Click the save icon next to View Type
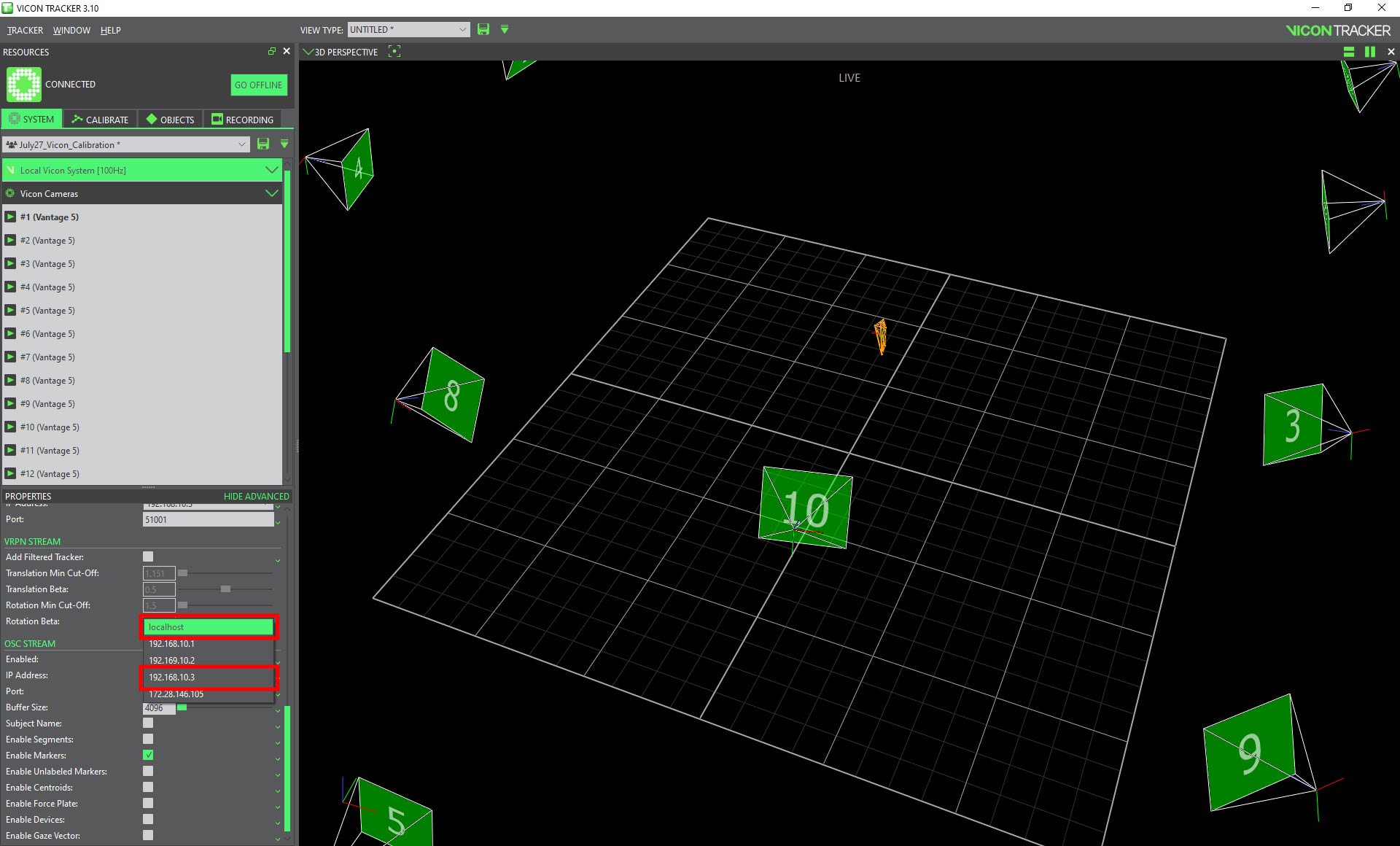Viewport: 1400px width, 846px height. point(483,30)
